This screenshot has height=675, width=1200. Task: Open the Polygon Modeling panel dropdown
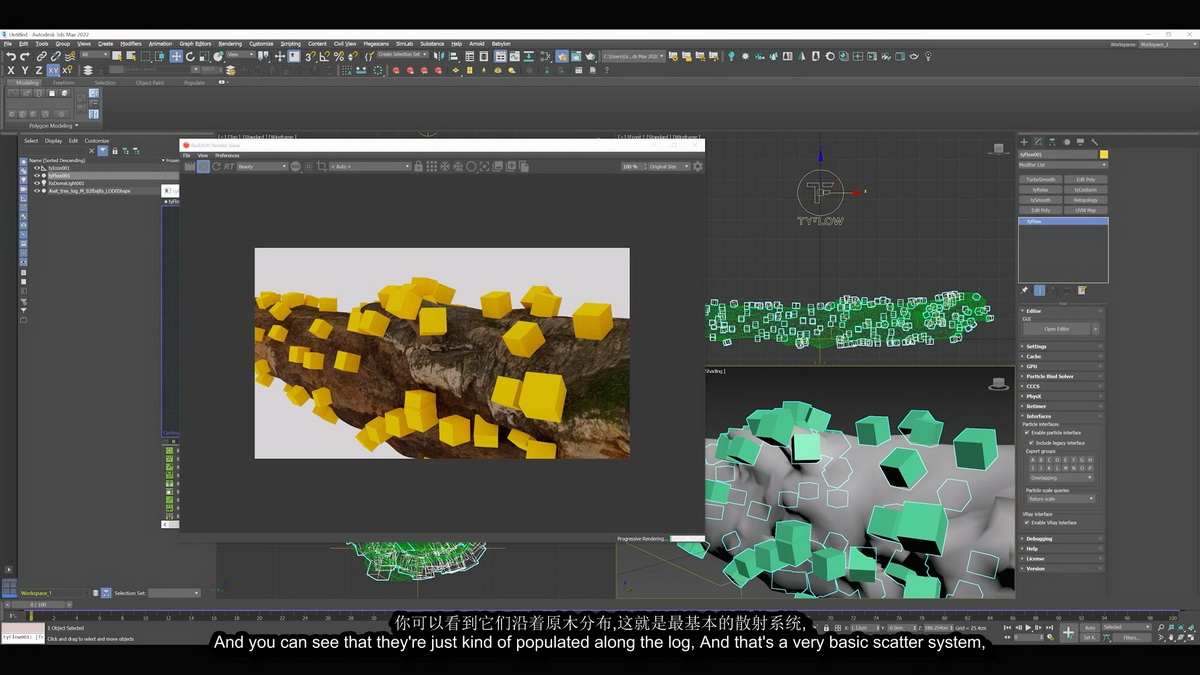click(52, 126)
